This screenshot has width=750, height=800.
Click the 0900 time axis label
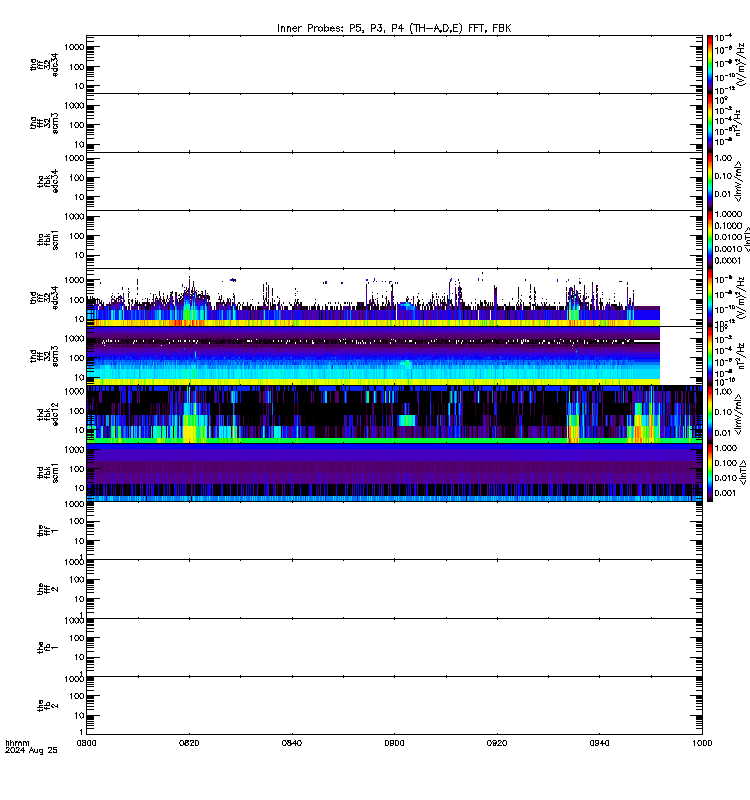pyautogui.click(x=394, y=743)
